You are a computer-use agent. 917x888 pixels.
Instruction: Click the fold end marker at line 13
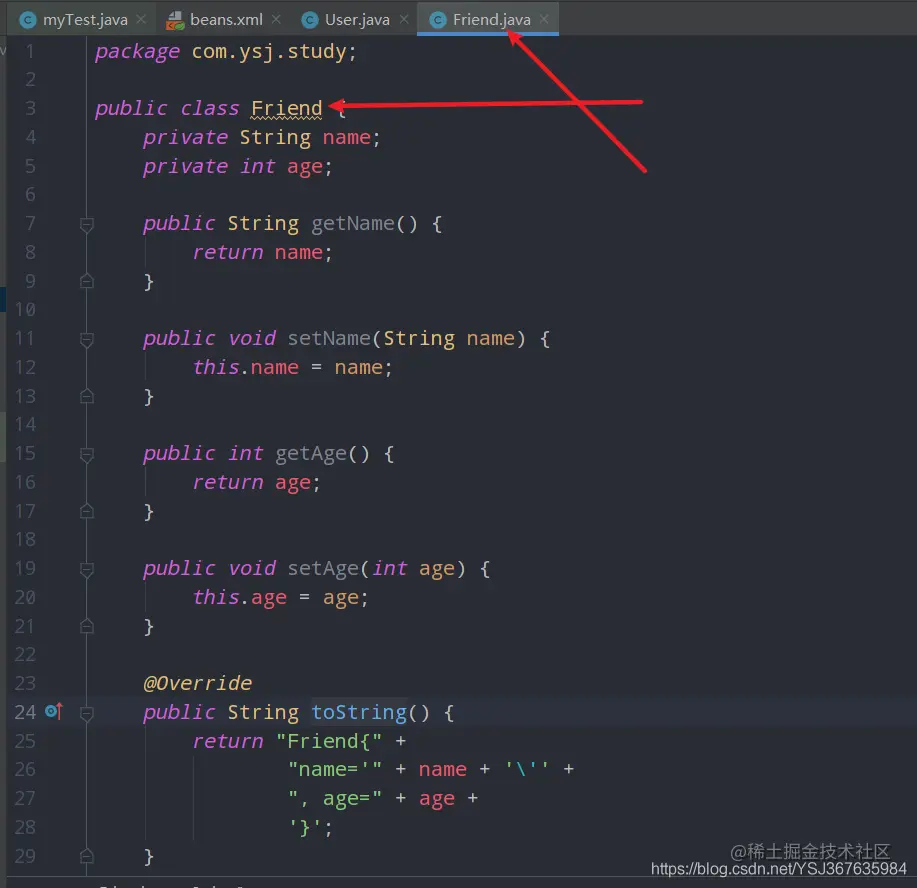click(x=87, y=397)
